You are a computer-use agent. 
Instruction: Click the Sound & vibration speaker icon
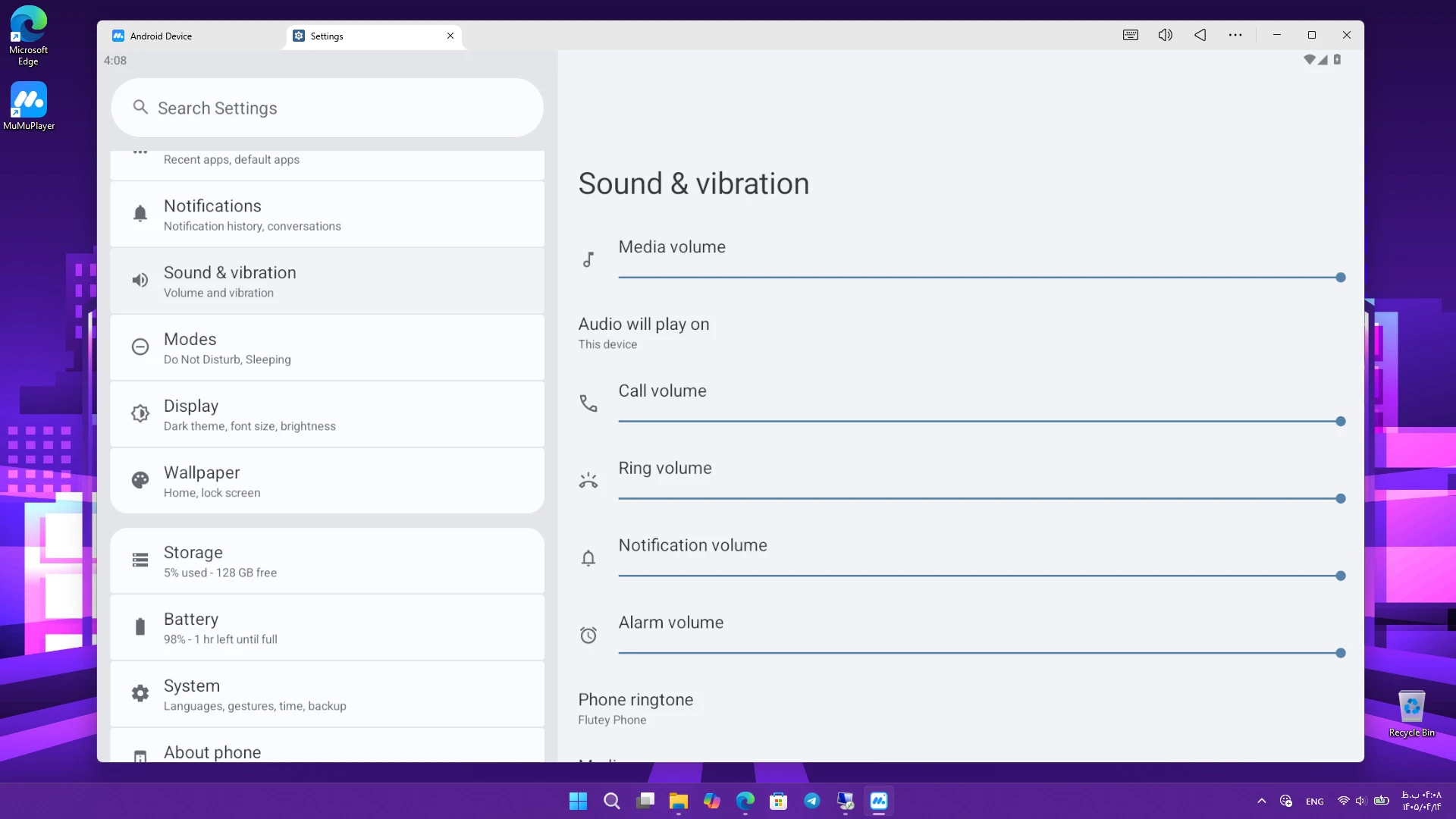[140, 281]
